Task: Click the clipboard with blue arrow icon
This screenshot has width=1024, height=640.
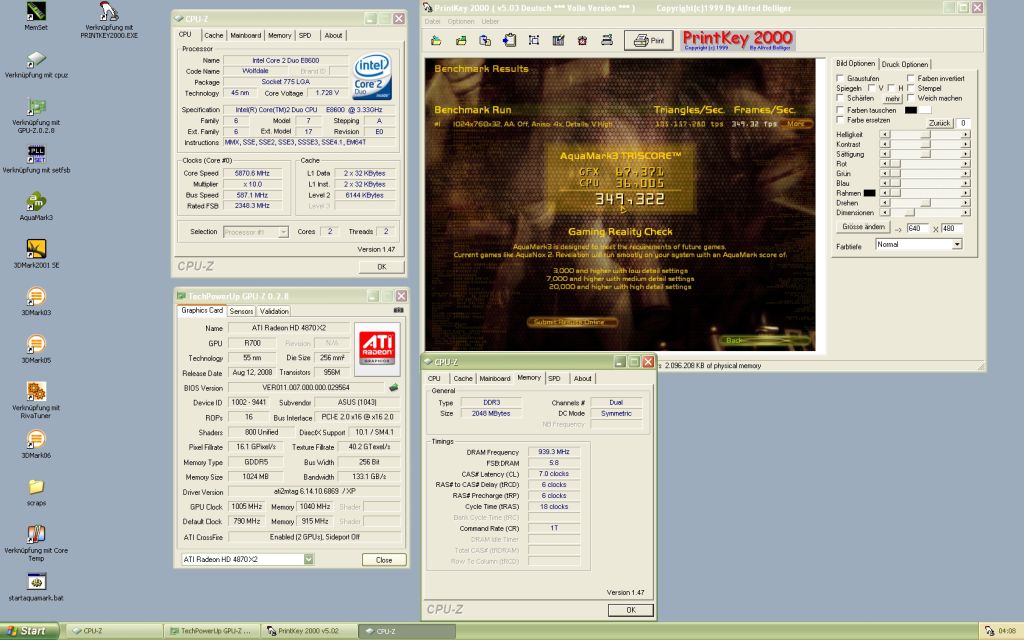Action: 509,40
